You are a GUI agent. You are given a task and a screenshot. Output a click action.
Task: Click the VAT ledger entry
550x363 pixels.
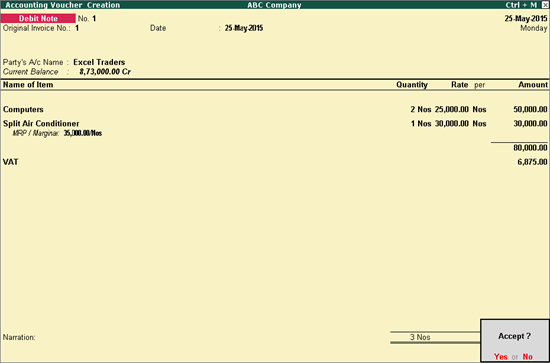tap(11, 162)
